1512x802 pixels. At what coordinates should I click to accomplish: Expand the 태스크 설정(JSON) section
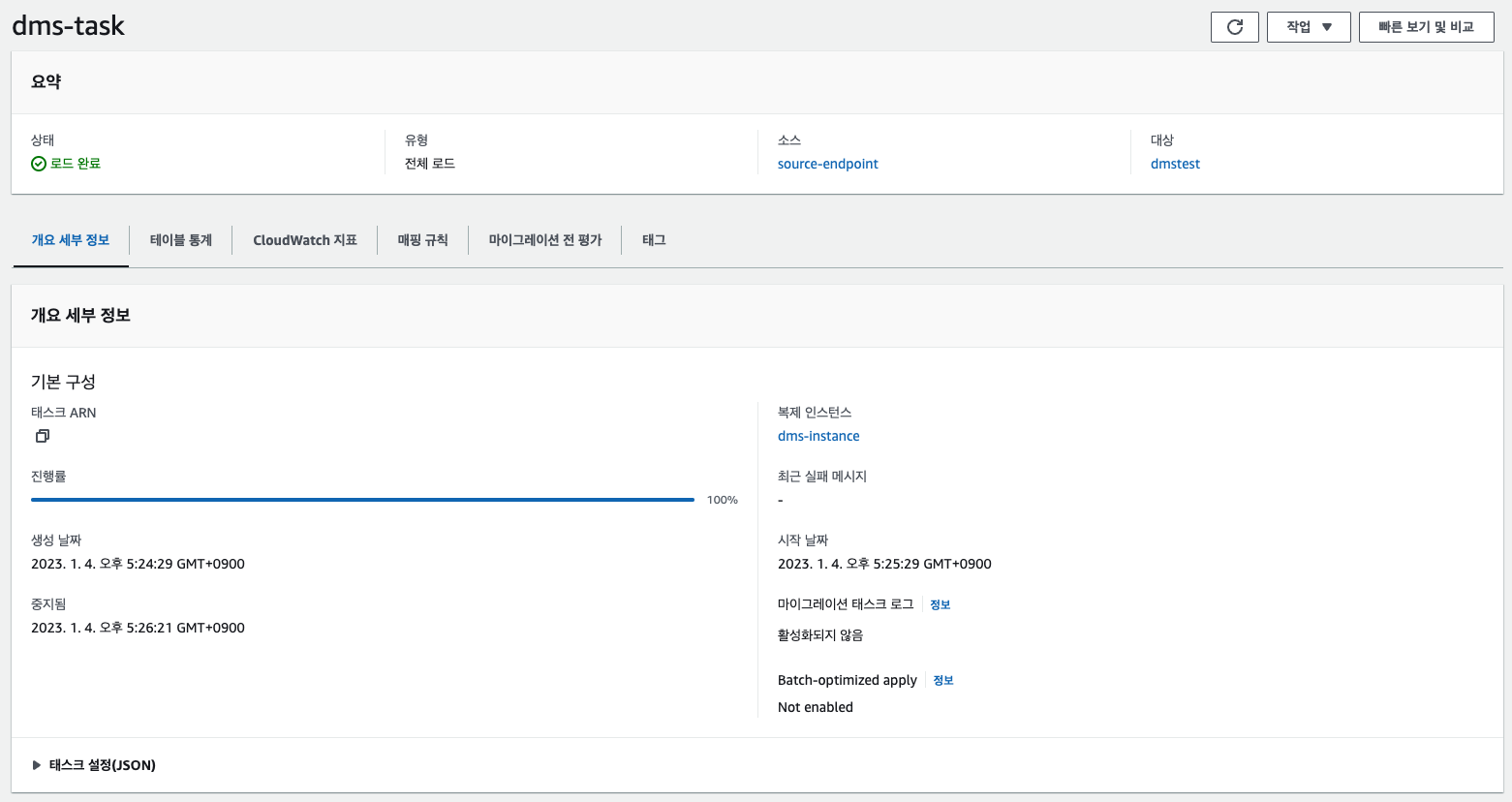(x=93, y=765)
